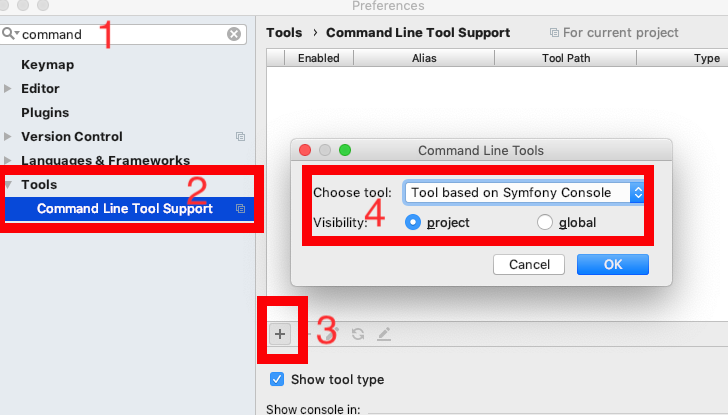Click the command search input field
728x415 pixels.
click(123, 34)
